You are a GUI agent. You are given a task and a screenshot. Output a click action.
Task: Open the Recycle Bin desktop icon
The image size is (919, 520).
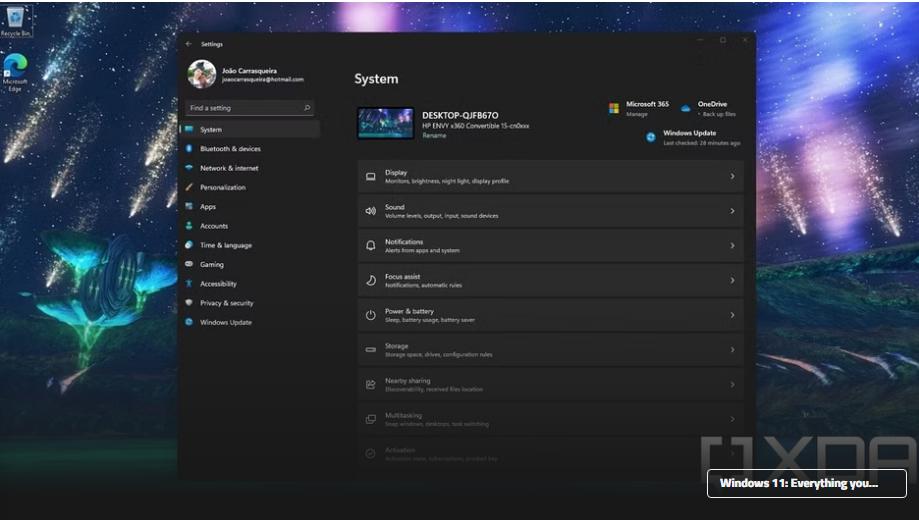point(15,21)
